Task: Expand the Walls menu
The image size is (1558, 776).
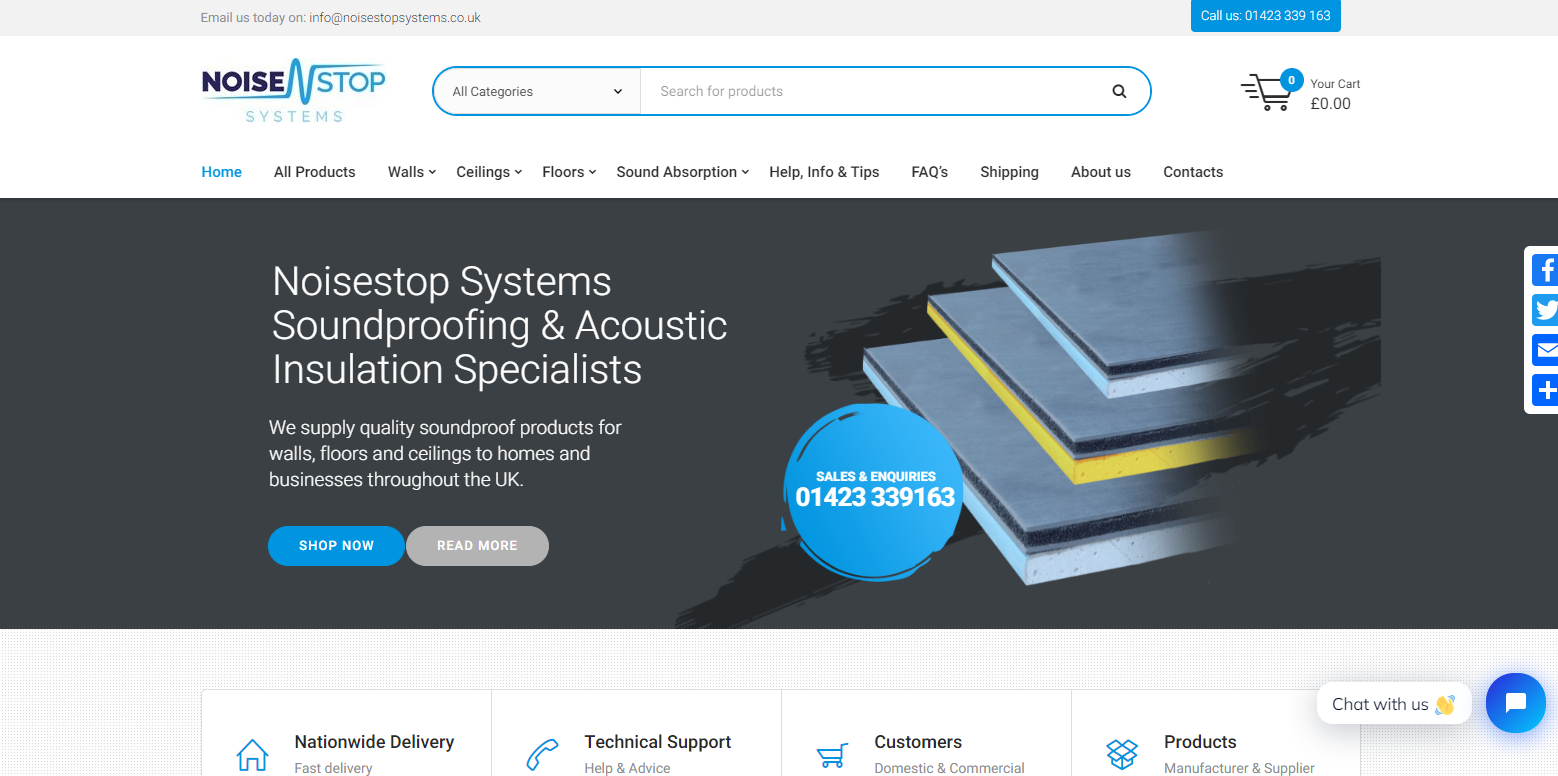Action: (x=412, y=172)
